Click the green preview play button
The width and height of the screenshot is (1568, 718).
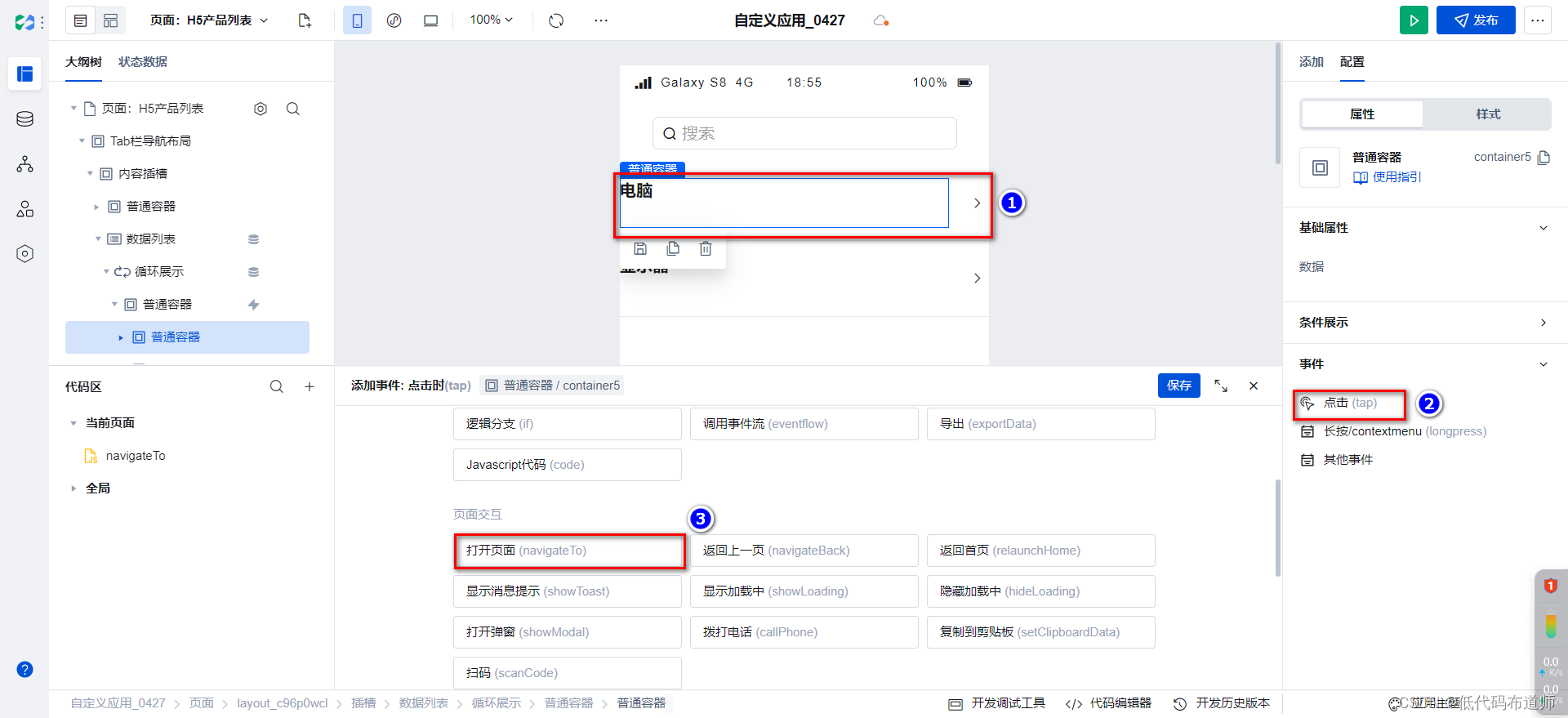pos(1414,20)
